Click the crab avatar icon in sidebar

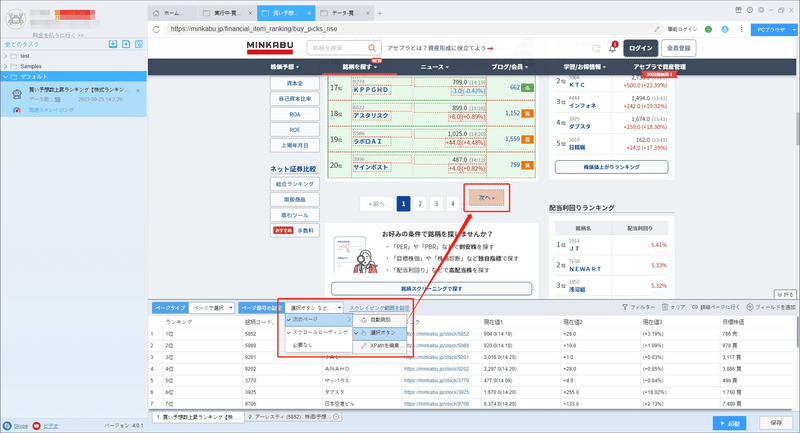(x=16, y=19)
